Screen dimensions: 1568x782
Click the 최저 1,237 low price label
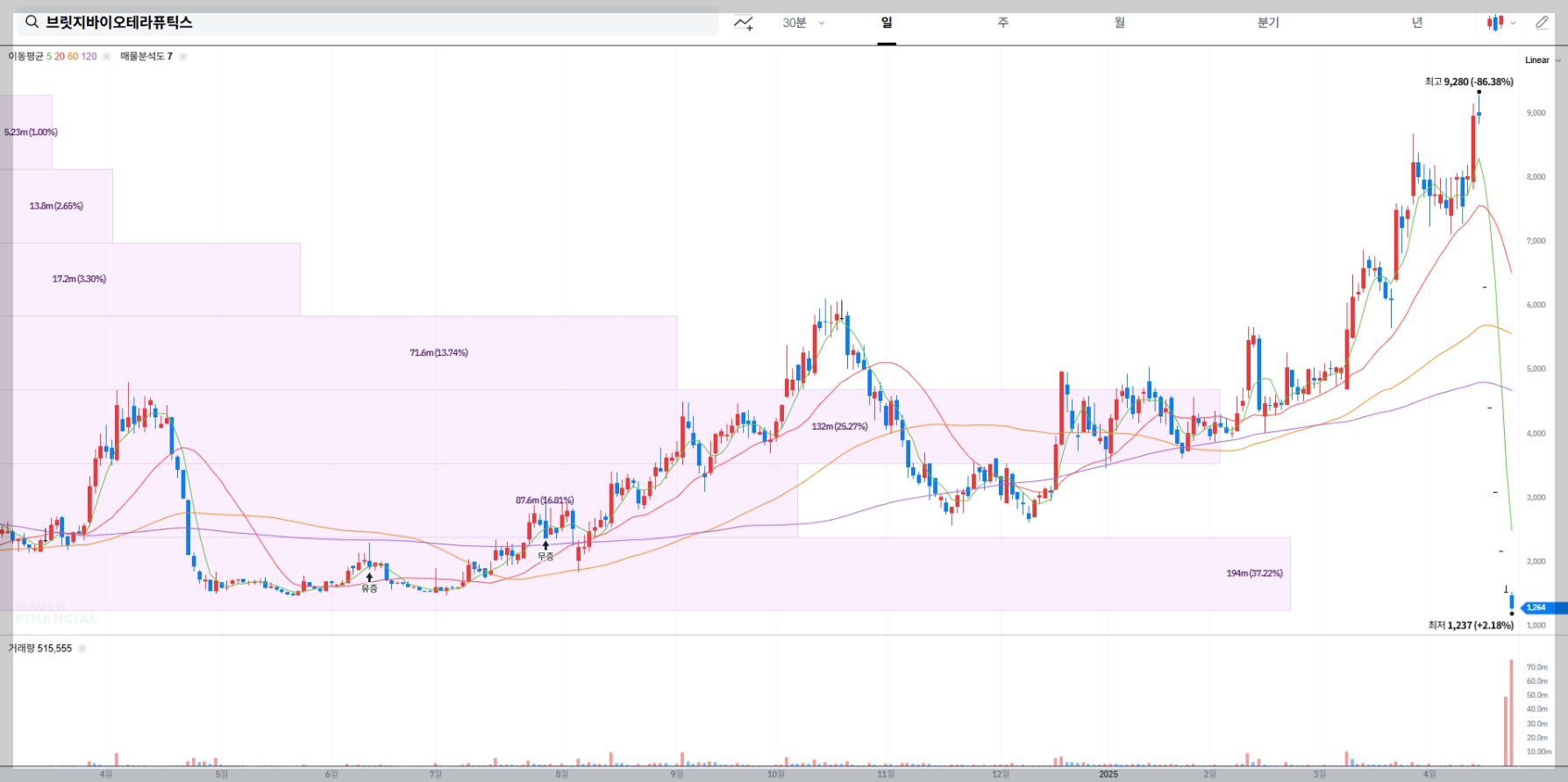point(1471,625)
